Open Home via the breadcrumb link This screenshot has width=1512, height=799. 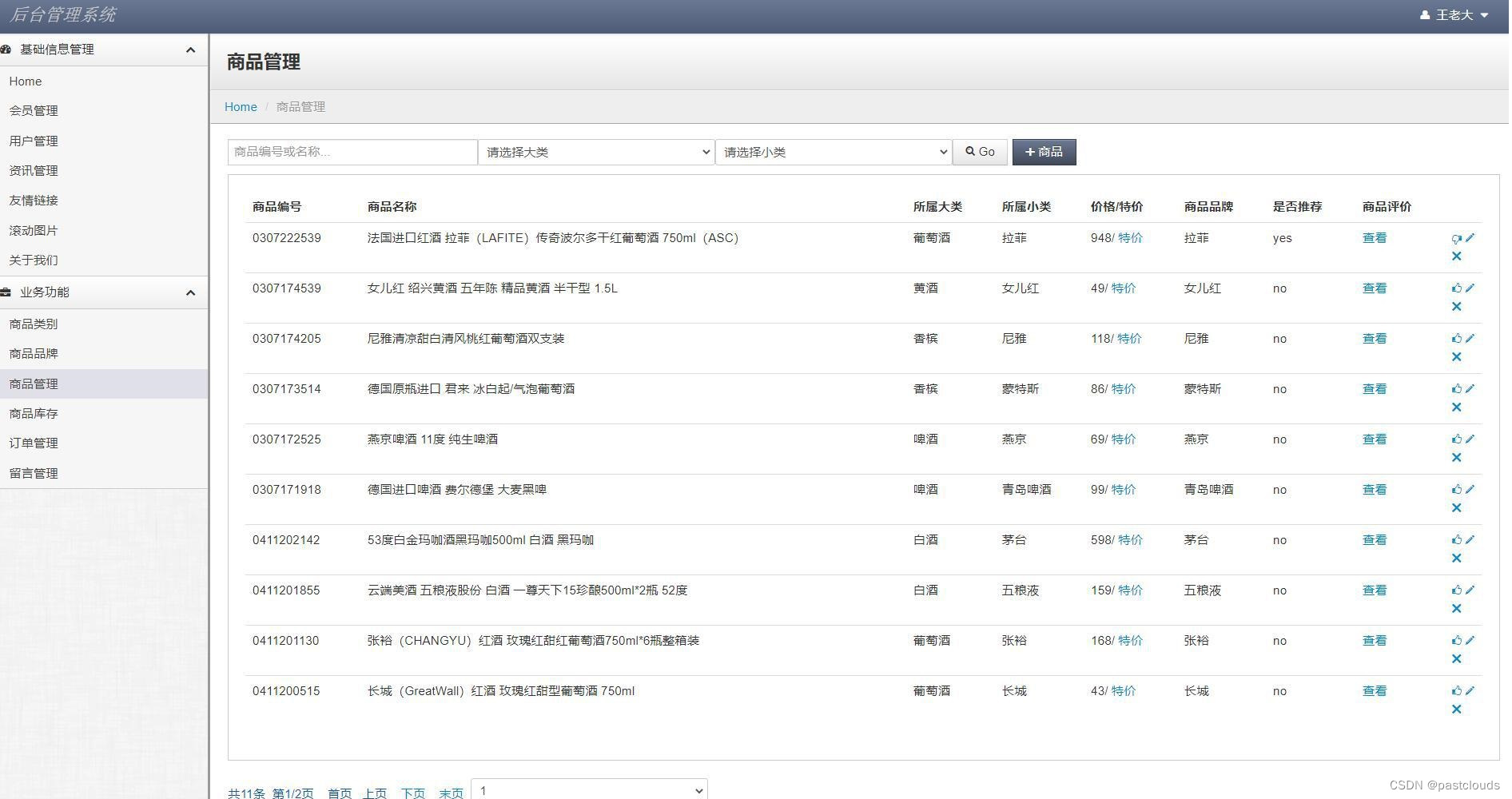(240, 106)
